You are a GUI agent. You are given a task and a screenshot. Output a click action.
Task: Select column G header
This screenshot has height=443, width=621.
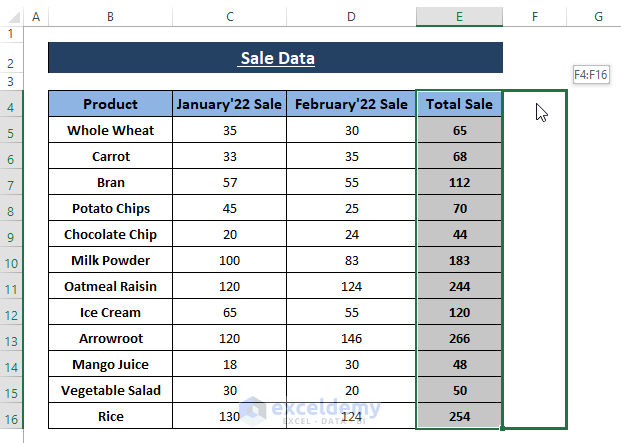pyautogui.click(x=596, y=17)
